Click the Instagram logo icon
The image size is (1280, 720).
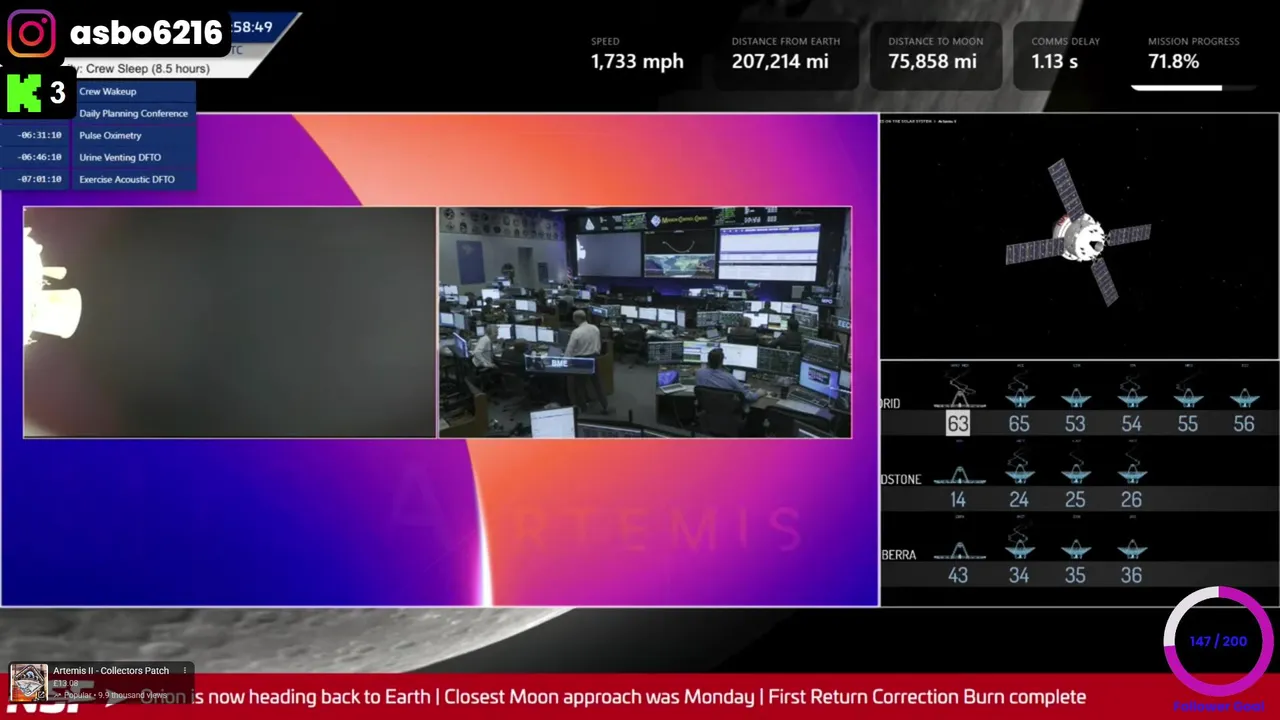(x=31, y=33)
